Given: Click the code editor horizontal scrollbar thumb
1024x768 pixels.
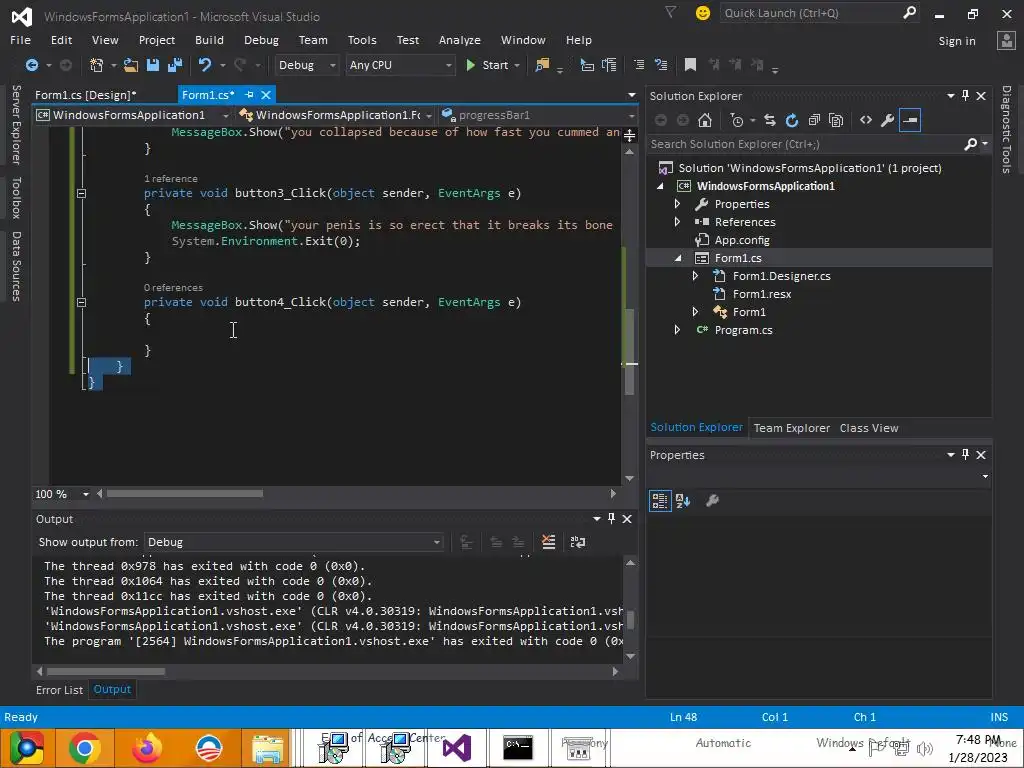Looking at the screenshot, I should click(185, 494).
